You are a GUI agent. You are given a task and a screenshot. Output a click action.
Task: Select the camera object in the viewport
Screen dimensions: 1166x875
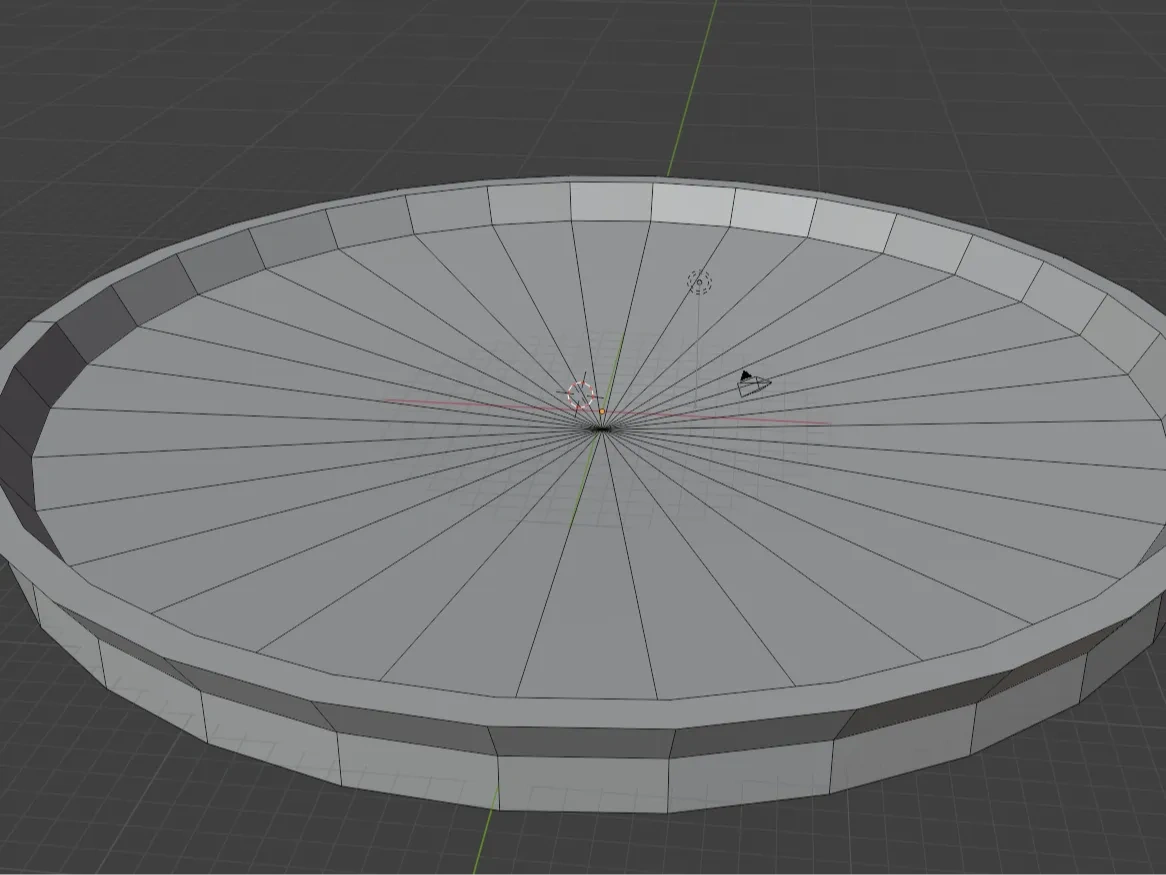tap(750, 382)
